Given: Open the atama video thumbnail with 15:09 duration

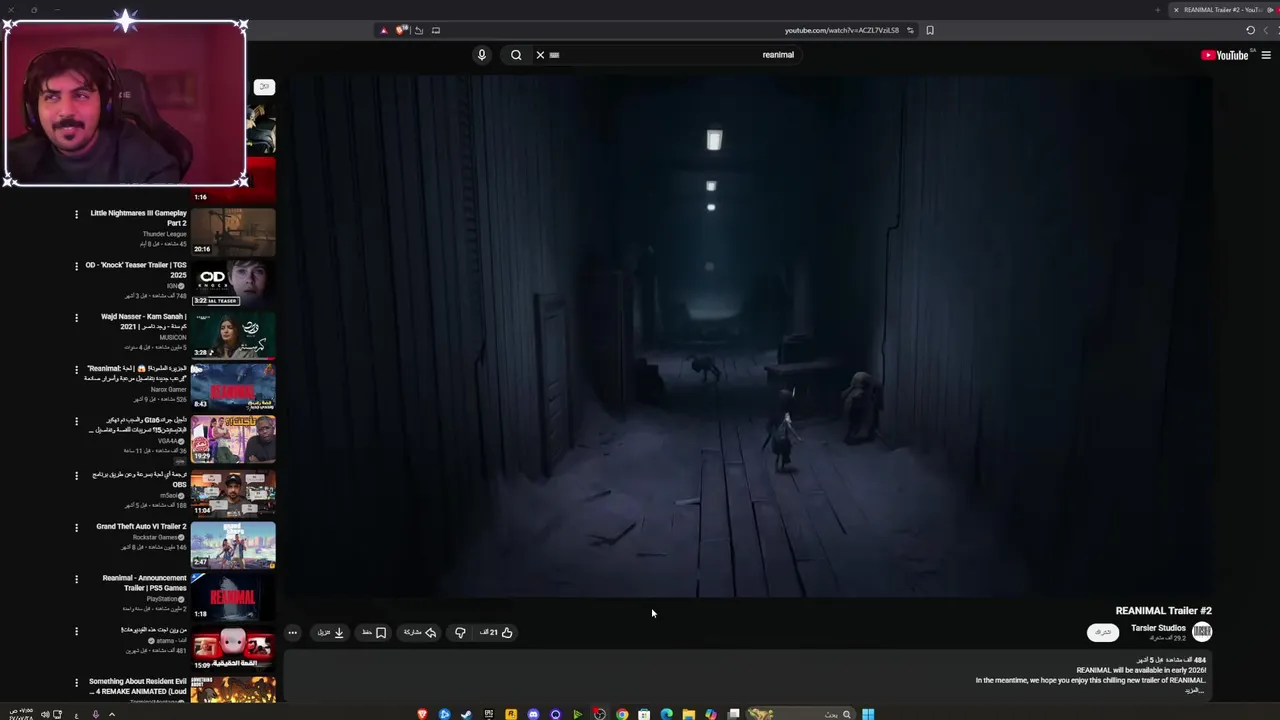Looking at the screenshot, I should (233, 649).
